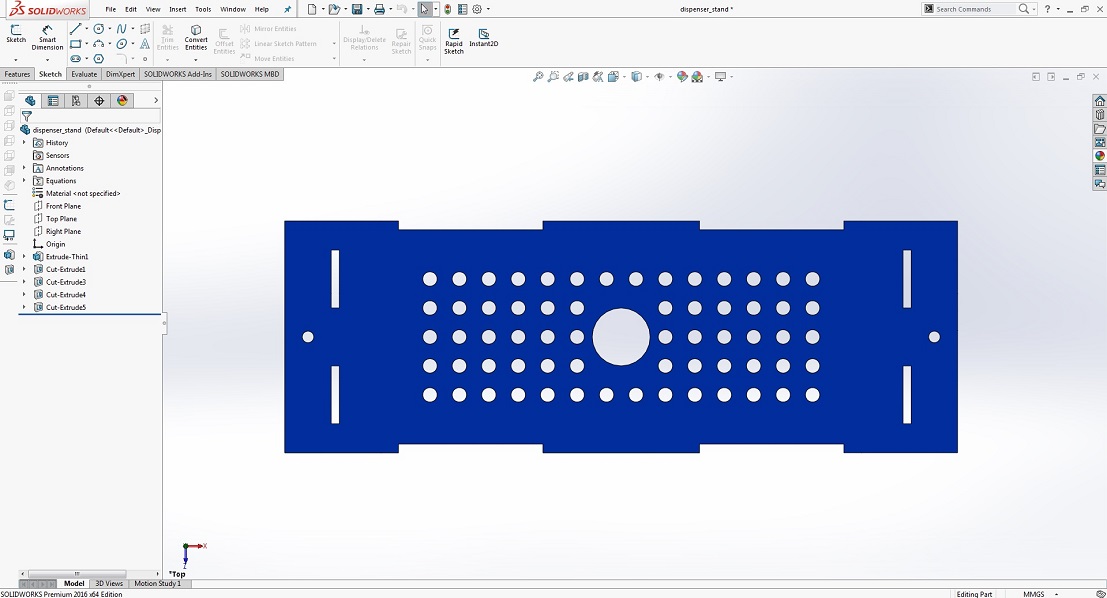Pick the Straight Slot tool
The width and height of the screenshot is (1107, 598).
76,59
